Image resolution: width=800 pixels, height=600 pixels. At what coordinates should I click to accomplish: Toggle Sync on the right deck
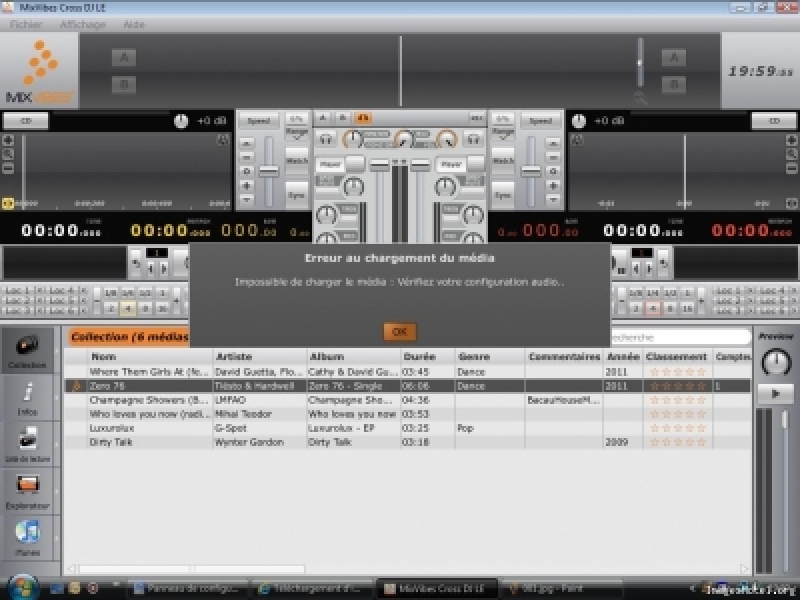tap(503, 195)
